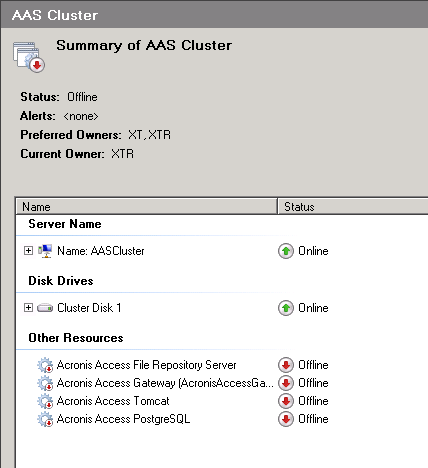
Task: Click the File Repository Server gear icon
Action: [x=45, y=365]
